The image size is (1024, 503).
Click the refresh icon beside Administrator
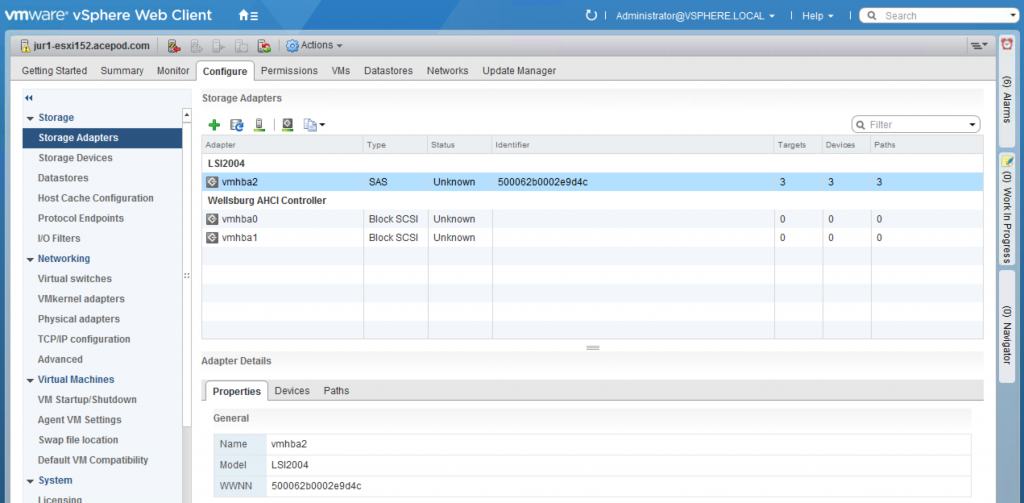click(x=591, y=15)
